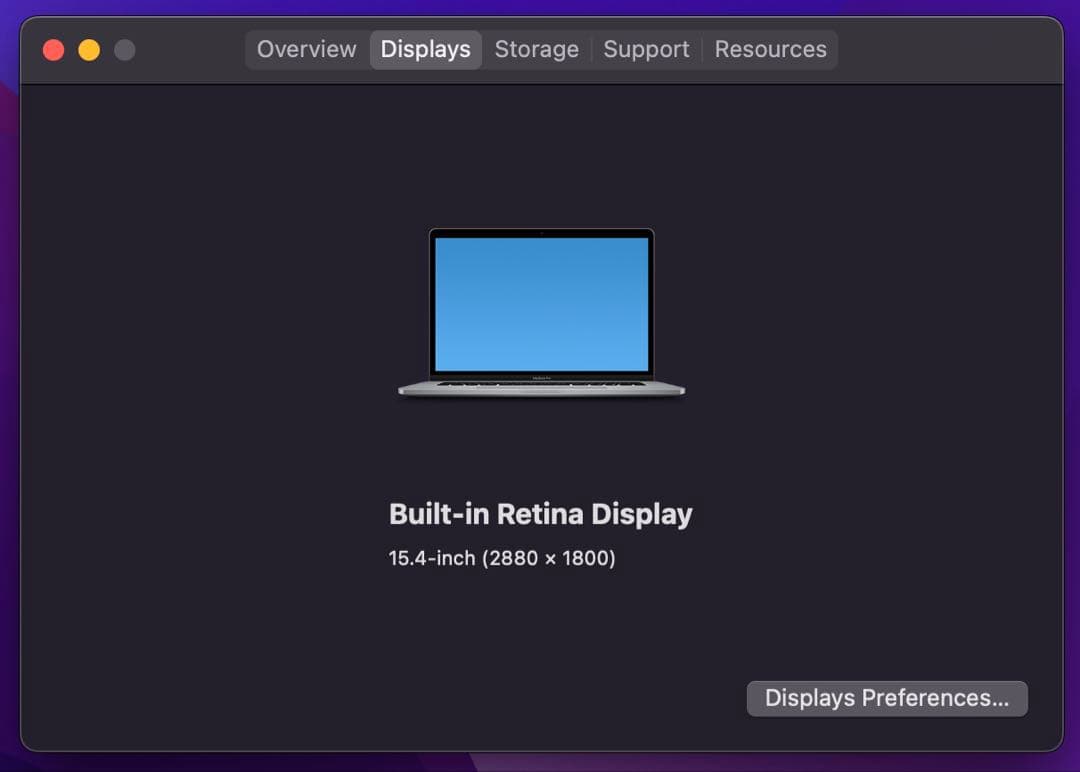Click the Built-in Retina Display heading
Viewport: 1080px width, 772px height.
(x=541, y=513)
